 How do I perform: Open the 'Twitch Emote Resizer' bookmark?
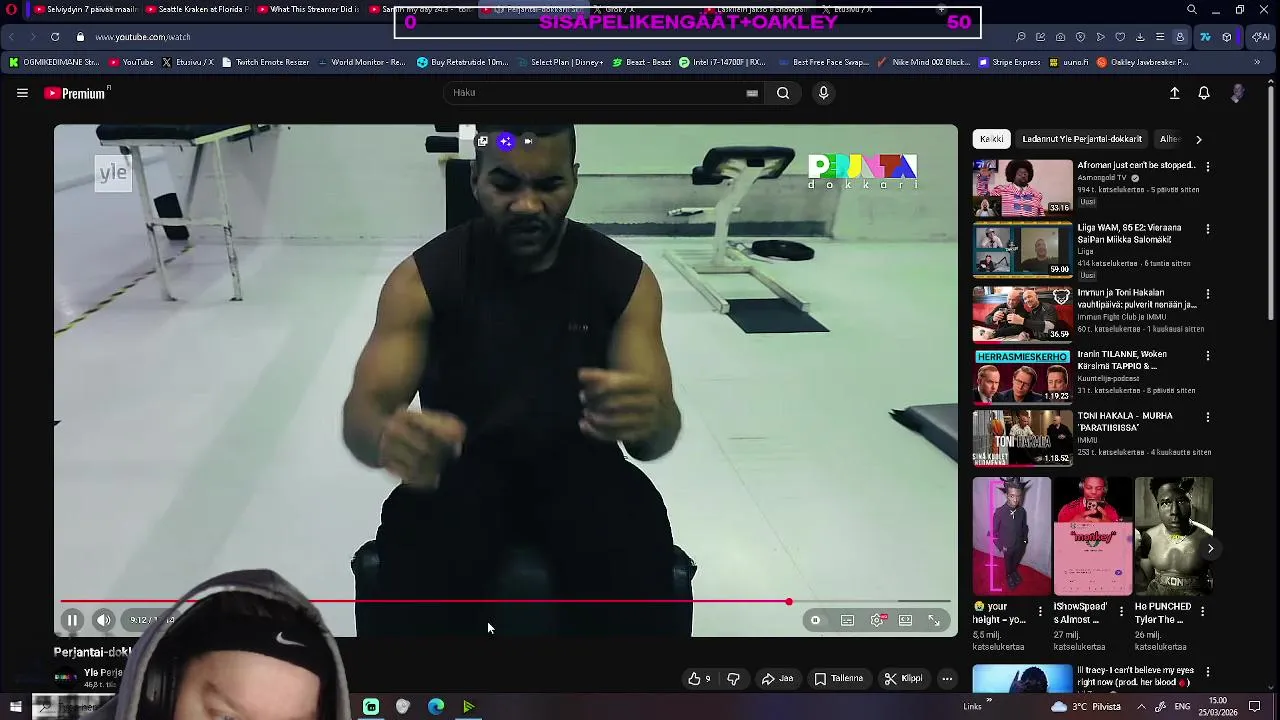coord(266,62)
